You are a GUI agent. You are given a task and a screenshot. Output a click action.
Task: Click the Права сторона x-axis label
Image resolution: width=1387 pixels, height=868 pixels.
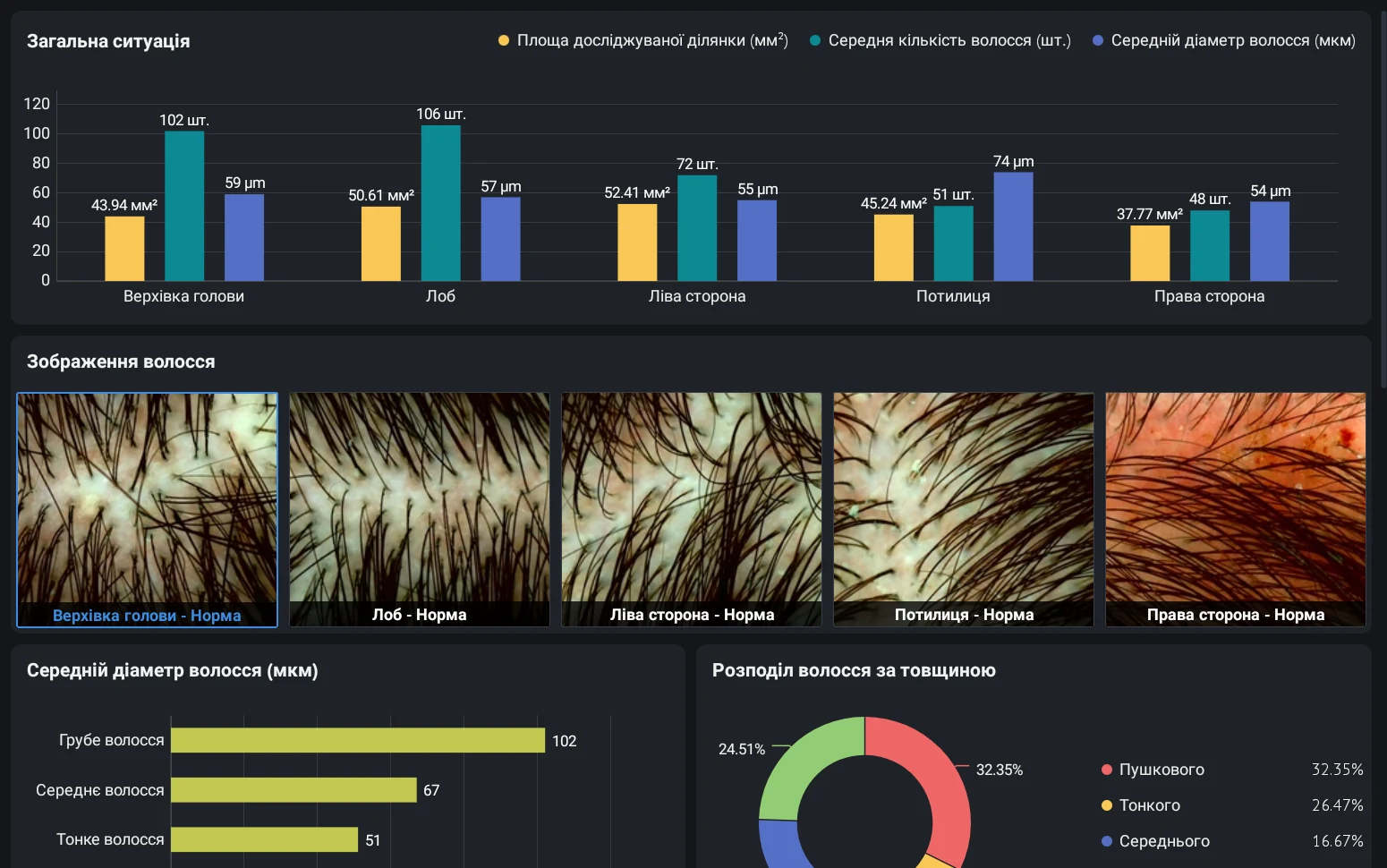[1210, 296]
